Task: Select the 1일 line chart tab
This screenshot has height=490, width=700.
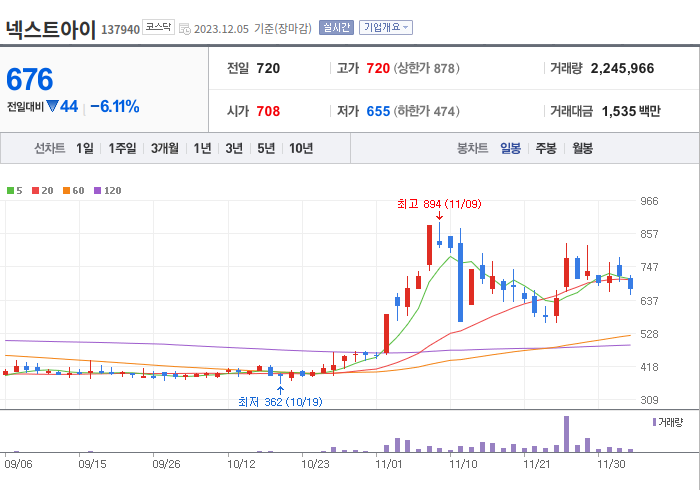Action: click(85, 148)
